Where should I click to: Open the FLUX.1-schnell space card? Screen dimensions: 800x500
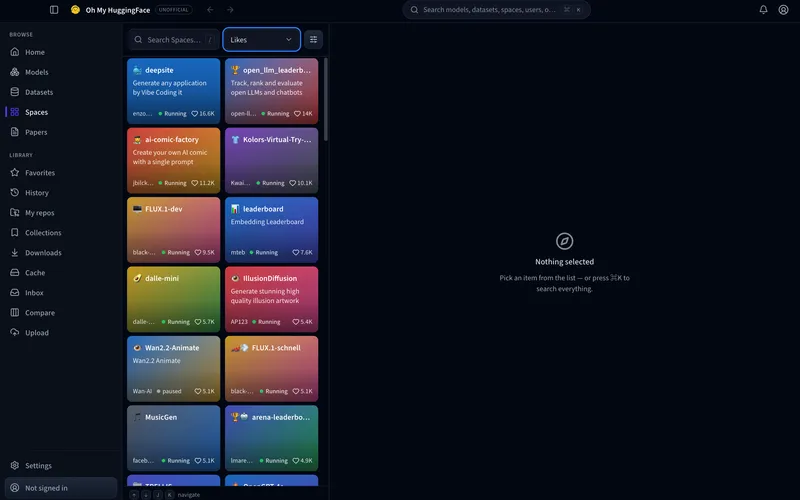pyautogui.click(x=271, y=368)
